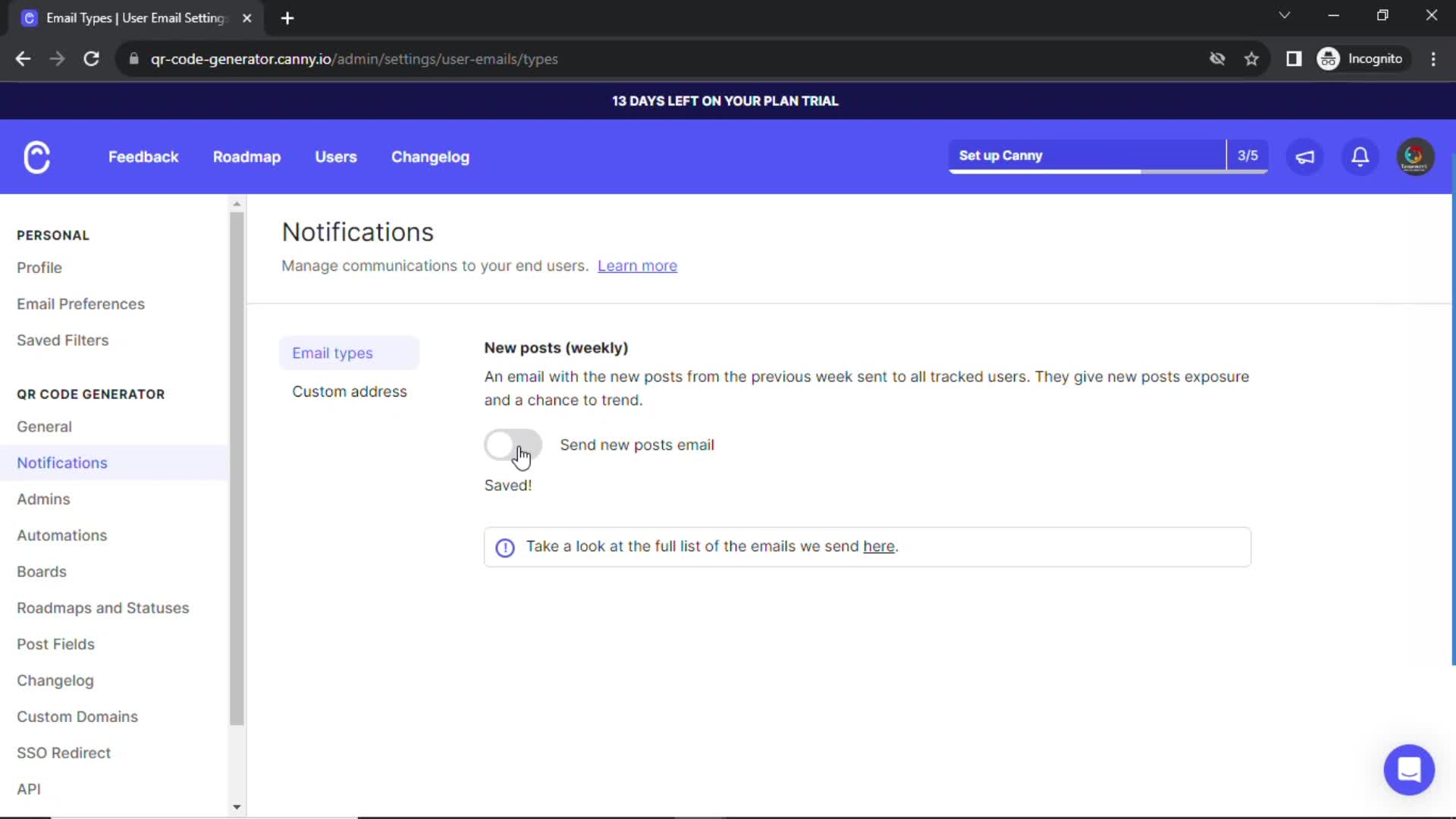
Task: Navigate to General settings menu item
Action: (x=43, y=425)
